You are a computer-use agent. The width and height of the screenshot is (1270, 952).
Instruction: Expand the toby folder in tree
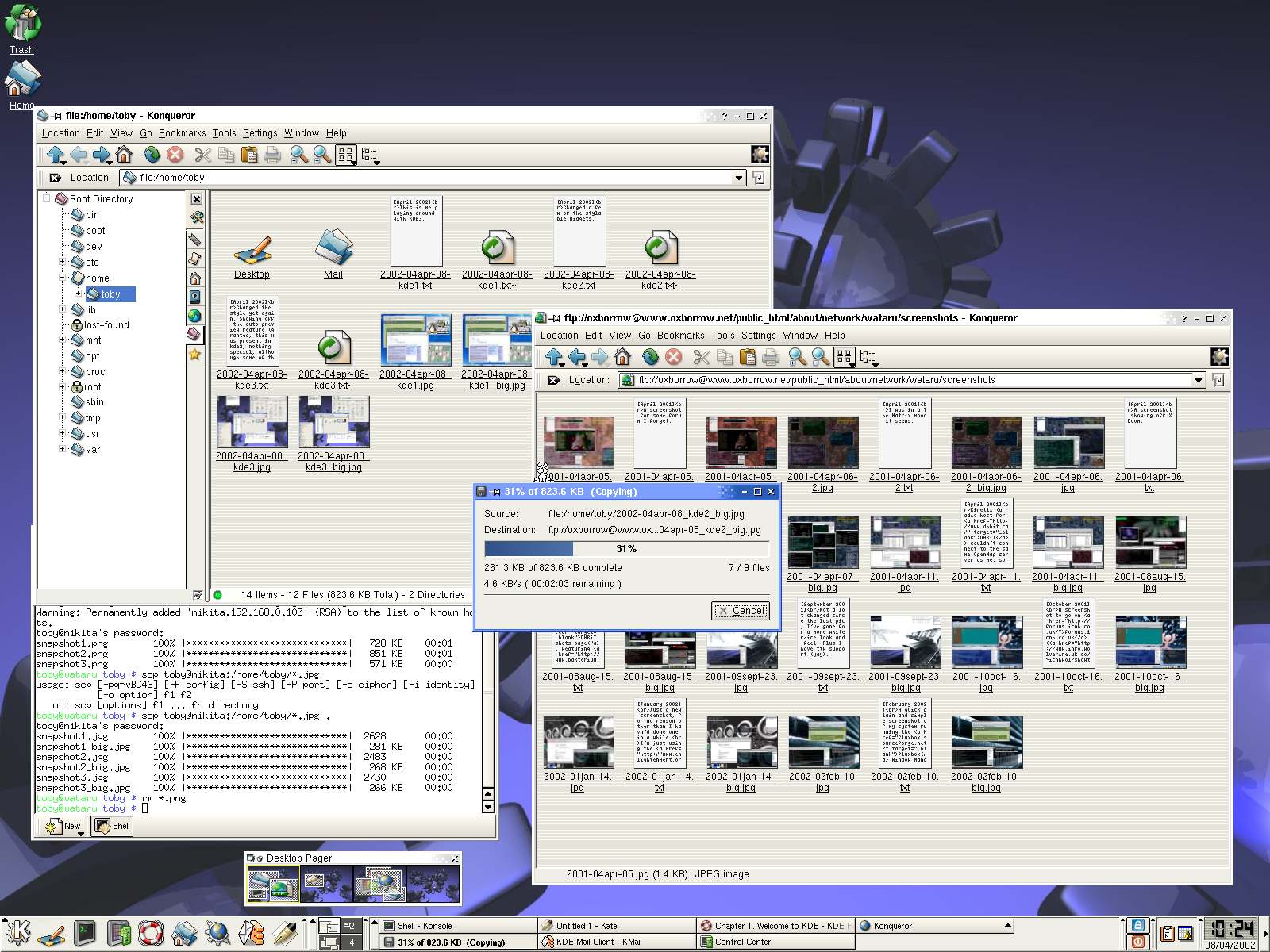pos(79,294)
